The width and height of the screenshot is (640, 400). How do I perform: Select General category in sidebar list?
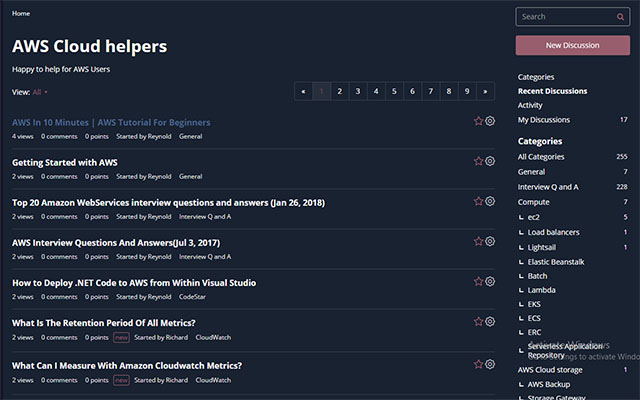click(x=531, y=172)
